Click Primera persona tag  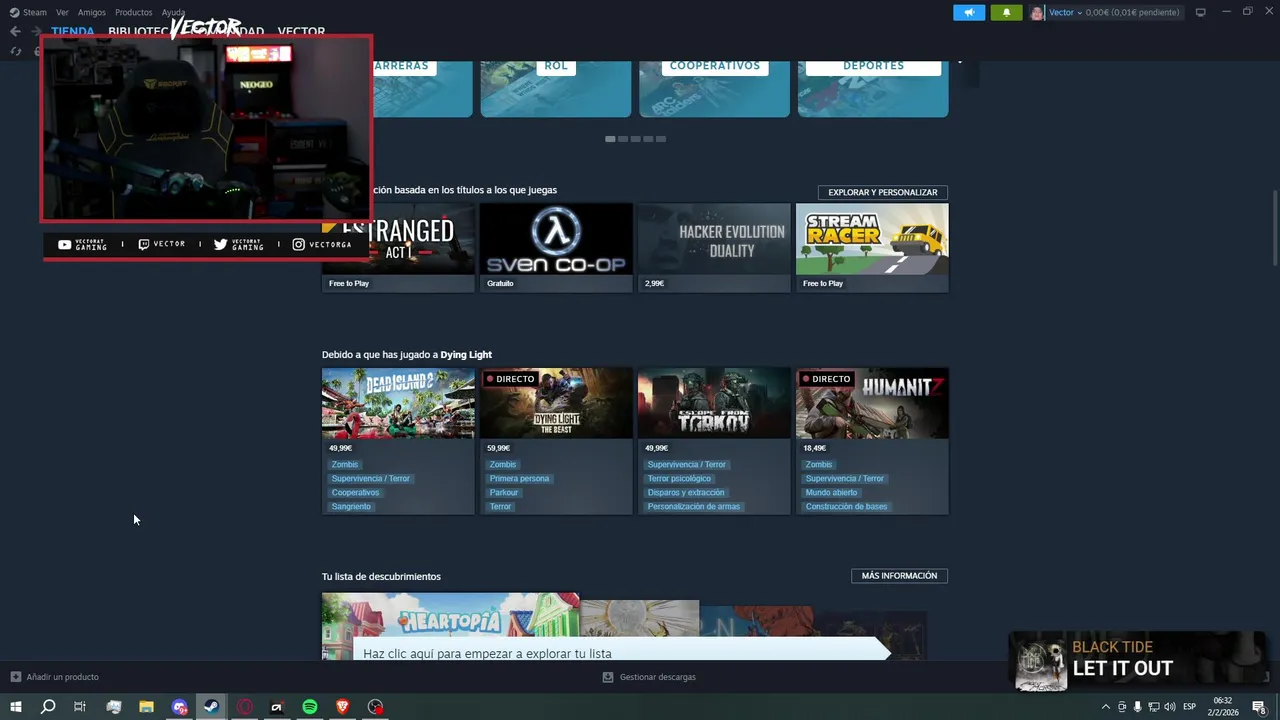pos(519,478)
